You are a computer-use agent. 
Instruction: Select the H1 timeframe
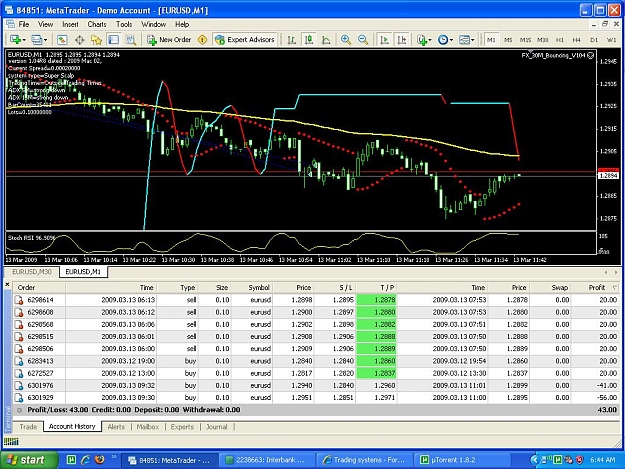(x=560, y=40)
